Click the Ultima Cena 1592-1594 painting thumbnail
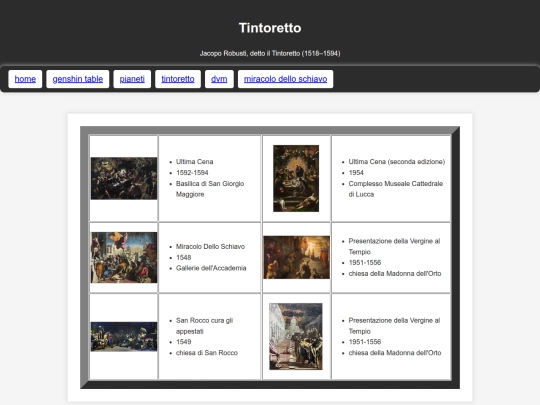 (124, 178)
